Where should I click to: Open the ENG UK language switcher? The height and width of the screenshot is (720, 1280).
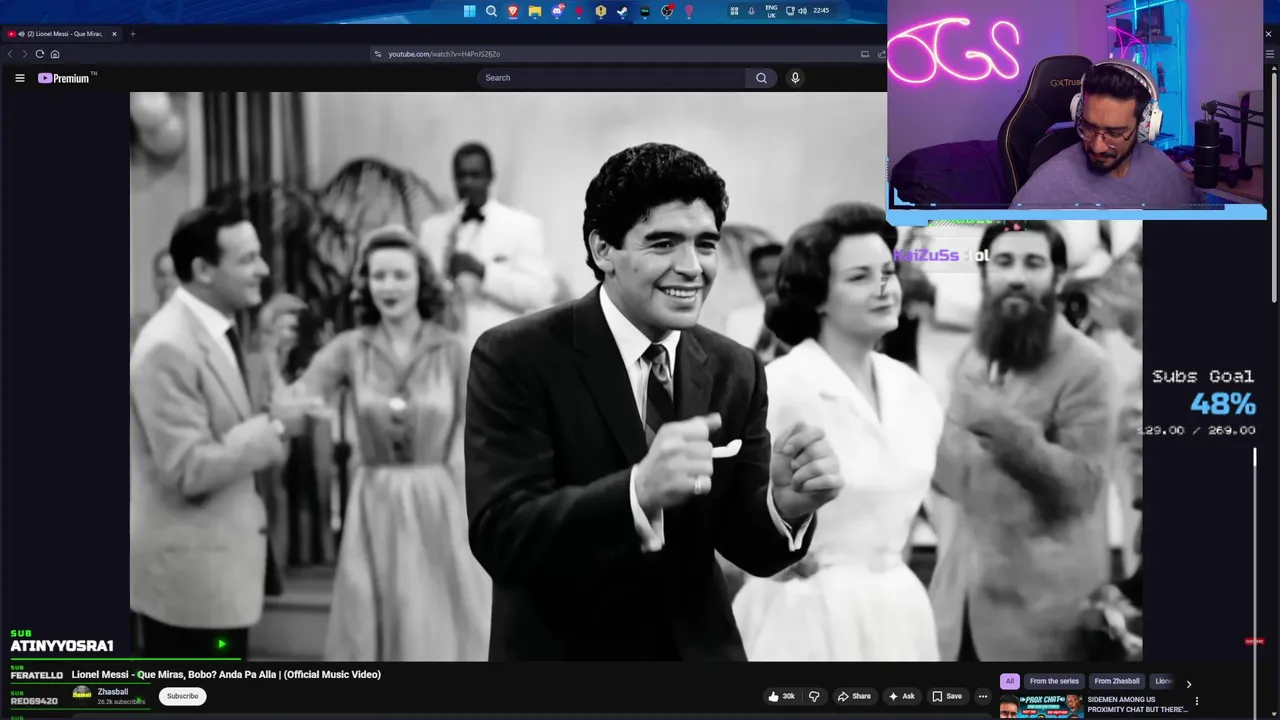tap(771, 11)
